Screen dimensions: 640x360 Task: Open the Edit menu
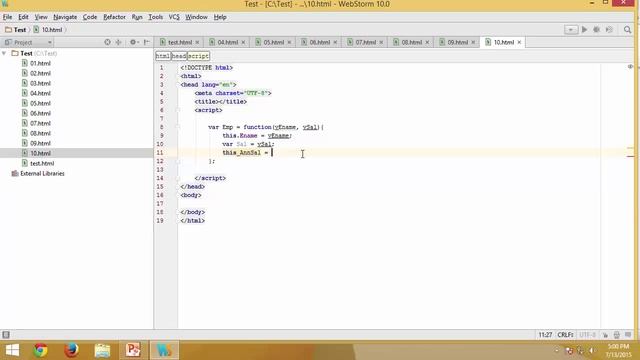23,17
